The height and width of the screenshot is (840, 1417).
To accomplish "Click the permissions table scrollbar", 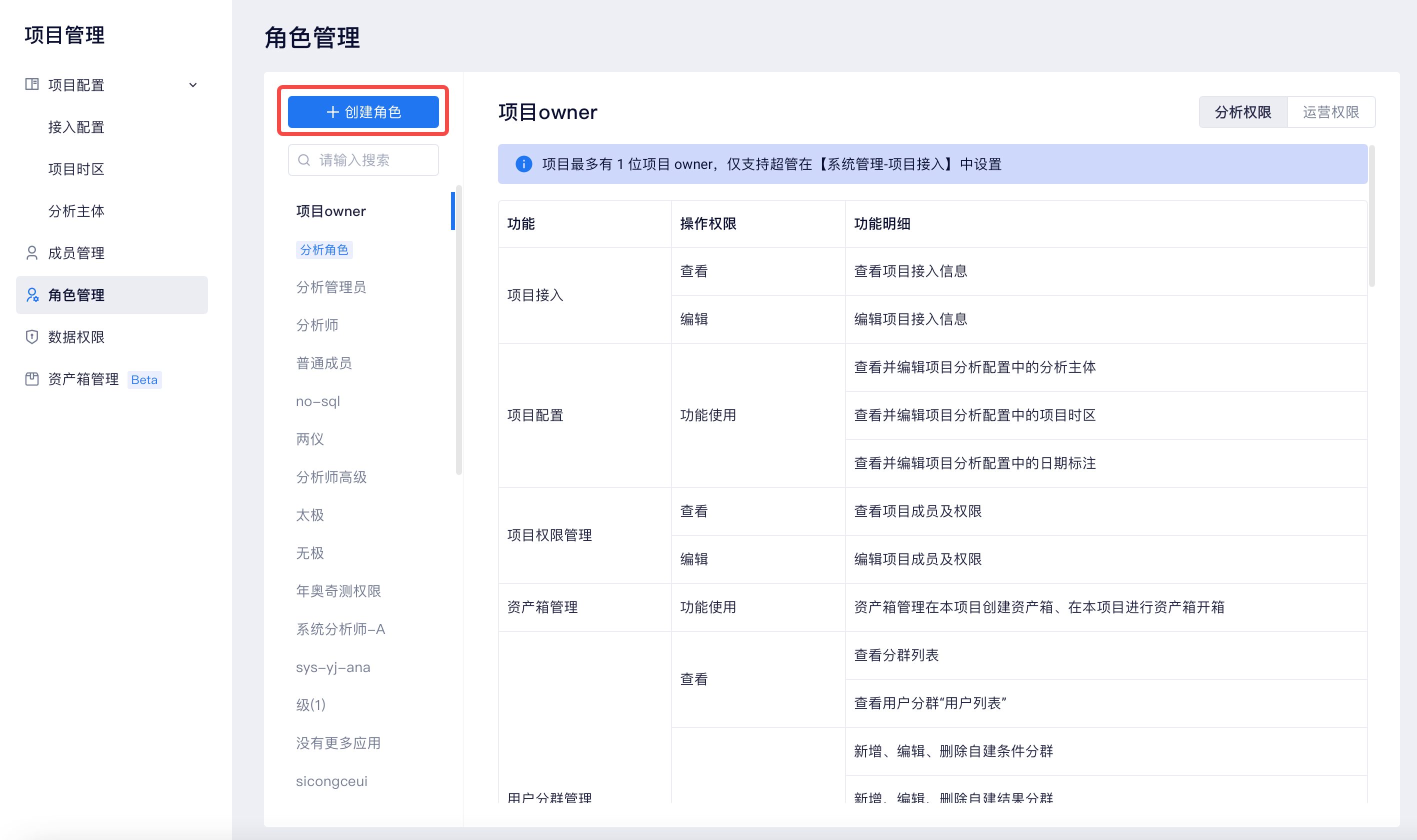I will coord(1371,216).
